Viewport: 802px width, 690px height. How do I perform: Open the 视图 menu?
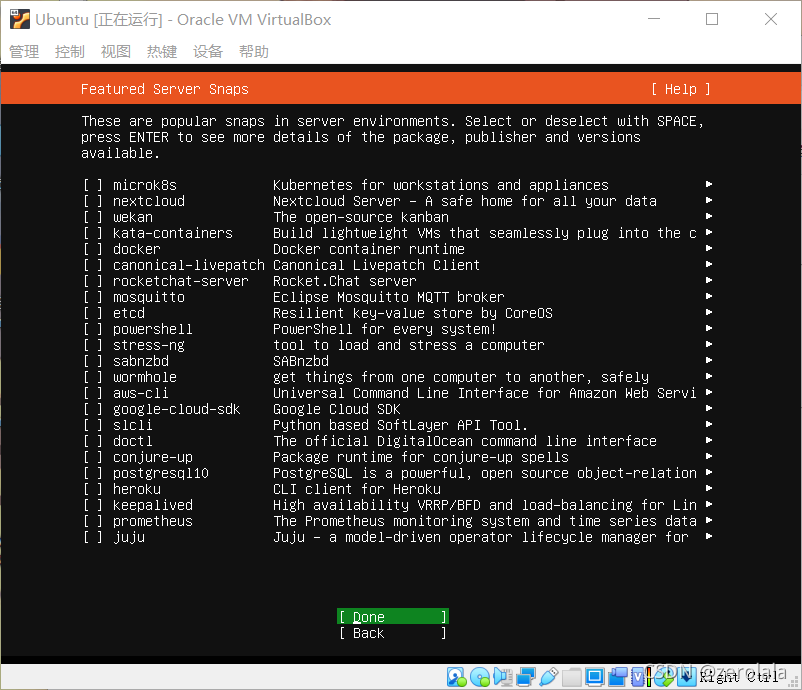coord(116,52)
